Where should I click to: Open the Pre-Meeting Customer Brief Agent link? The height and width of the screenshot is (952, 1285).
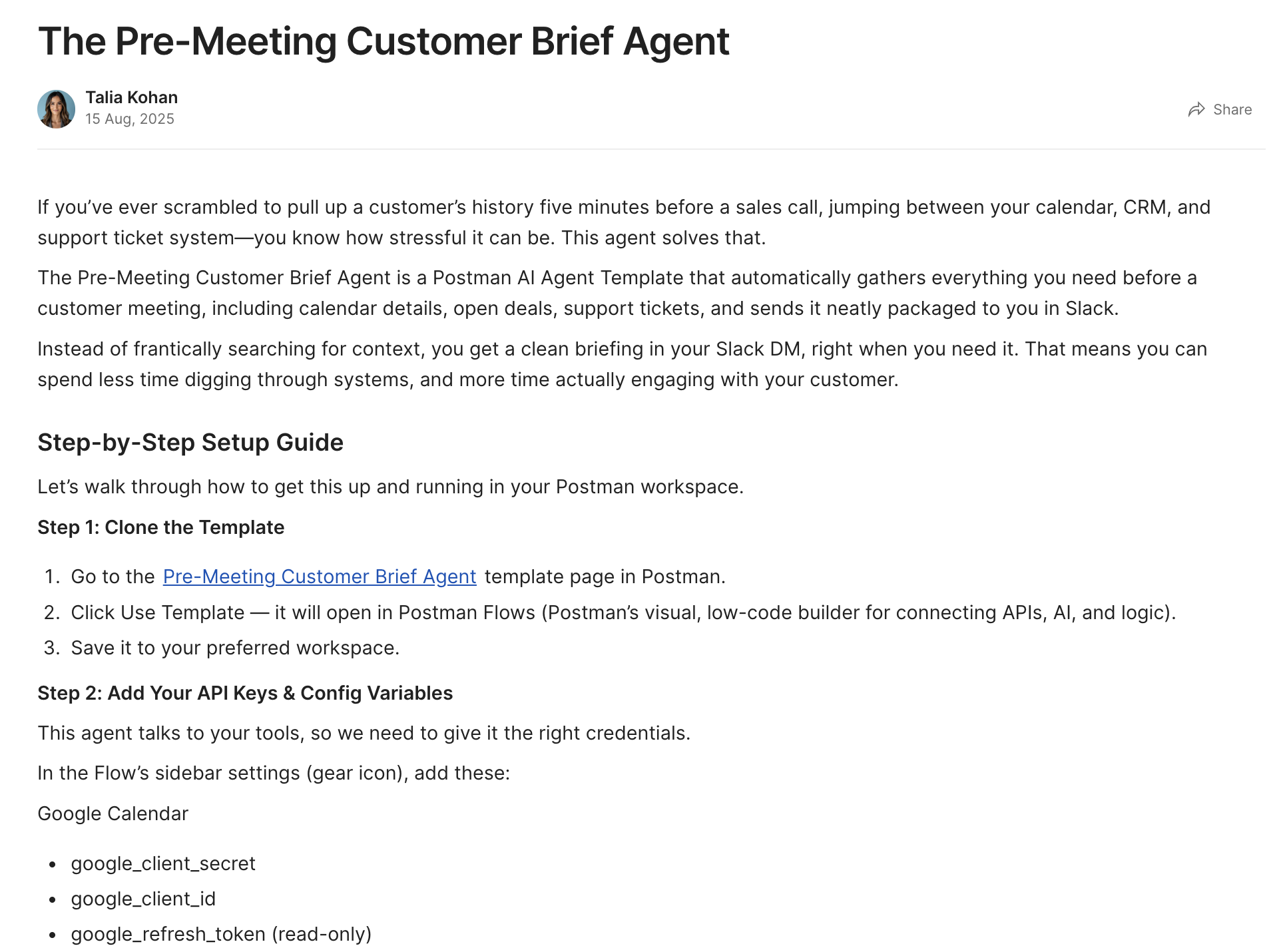(x=320, y=577)
